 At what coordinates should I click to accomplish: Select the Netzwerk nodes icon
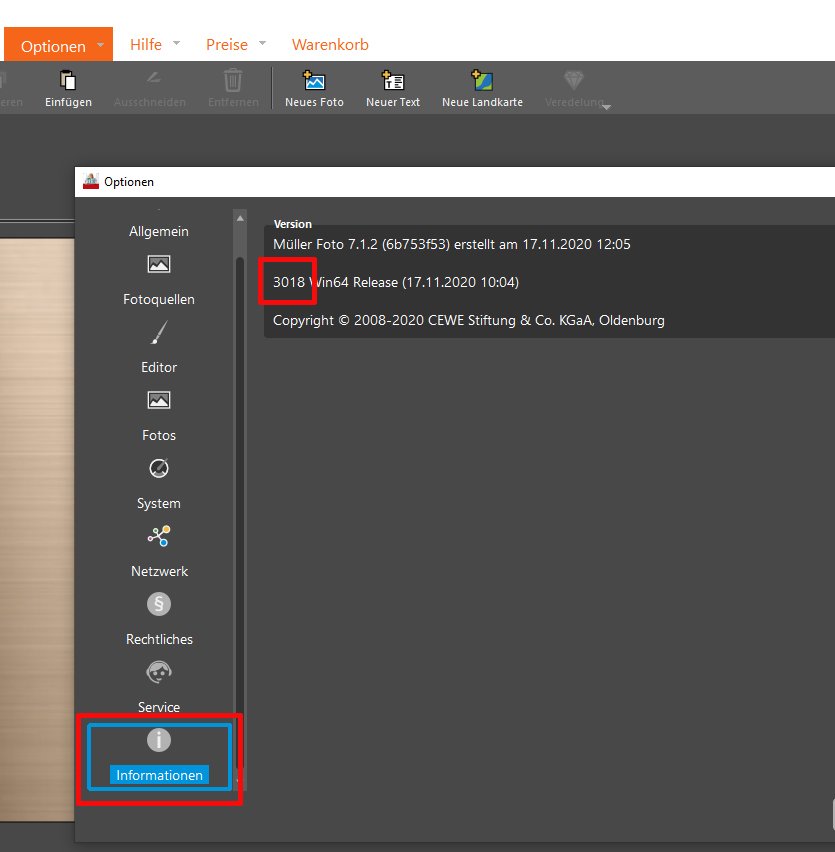click(x=159, y=536)
